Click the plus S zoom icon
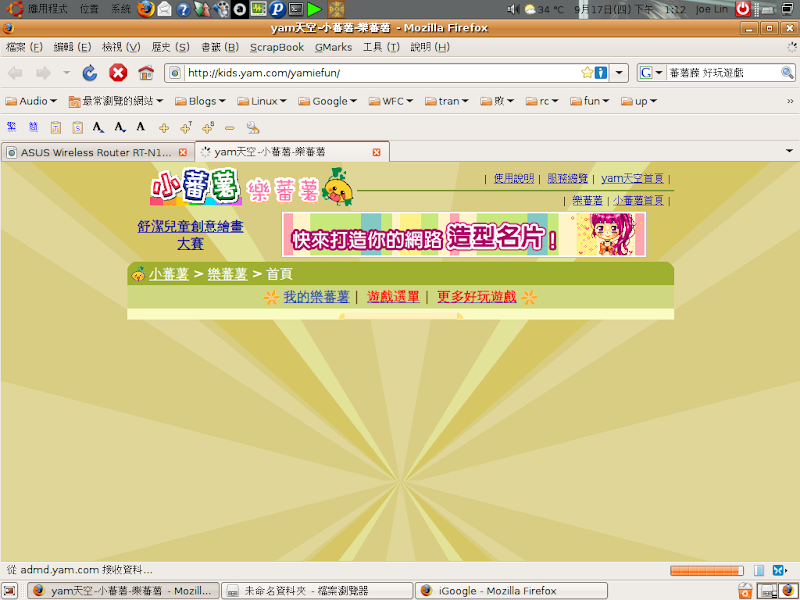The width and height of the screenshot is (800, 600). point(208,128)
